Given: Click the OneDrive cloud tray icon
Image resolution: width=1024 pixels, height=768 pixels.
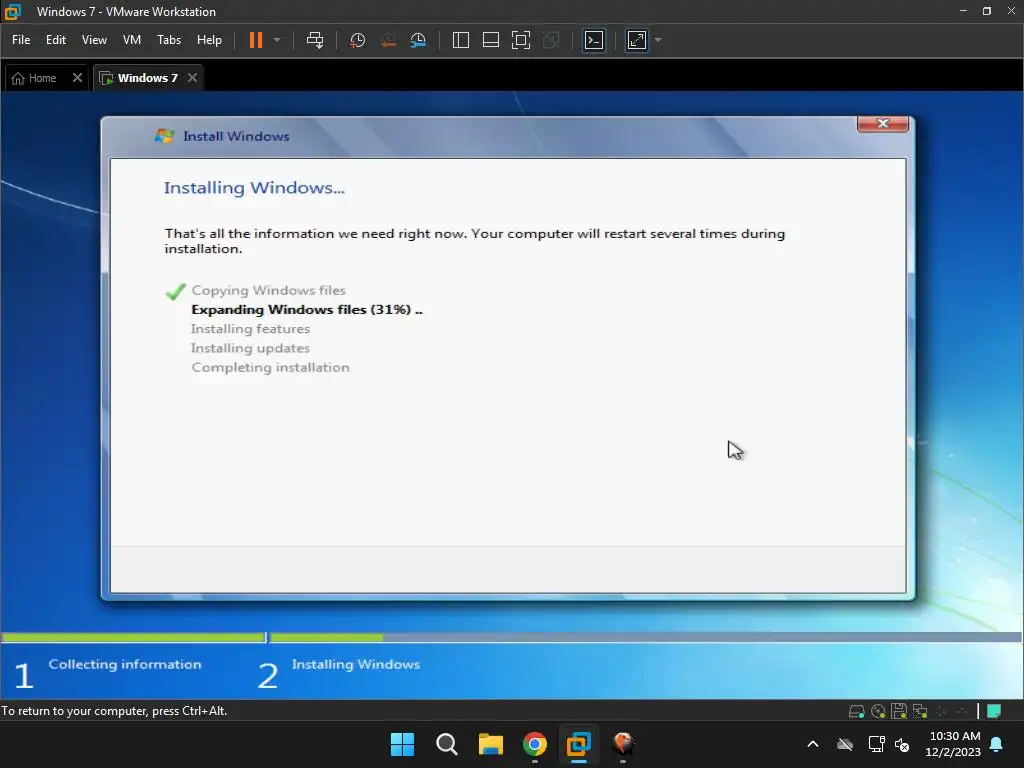Looking at the screenshot, I should (845, 744).
